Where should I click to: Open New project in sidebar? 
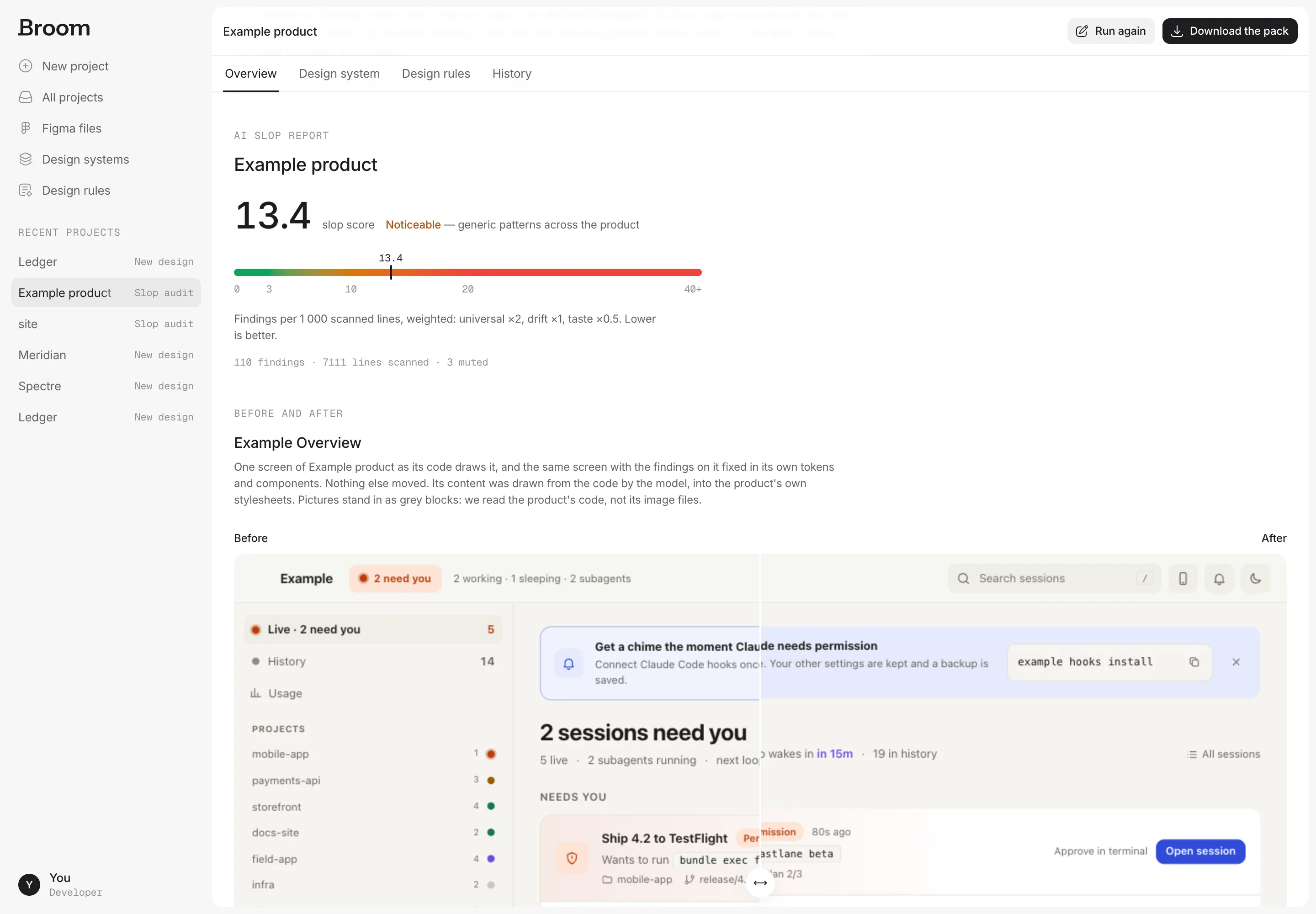coord(106,66)
